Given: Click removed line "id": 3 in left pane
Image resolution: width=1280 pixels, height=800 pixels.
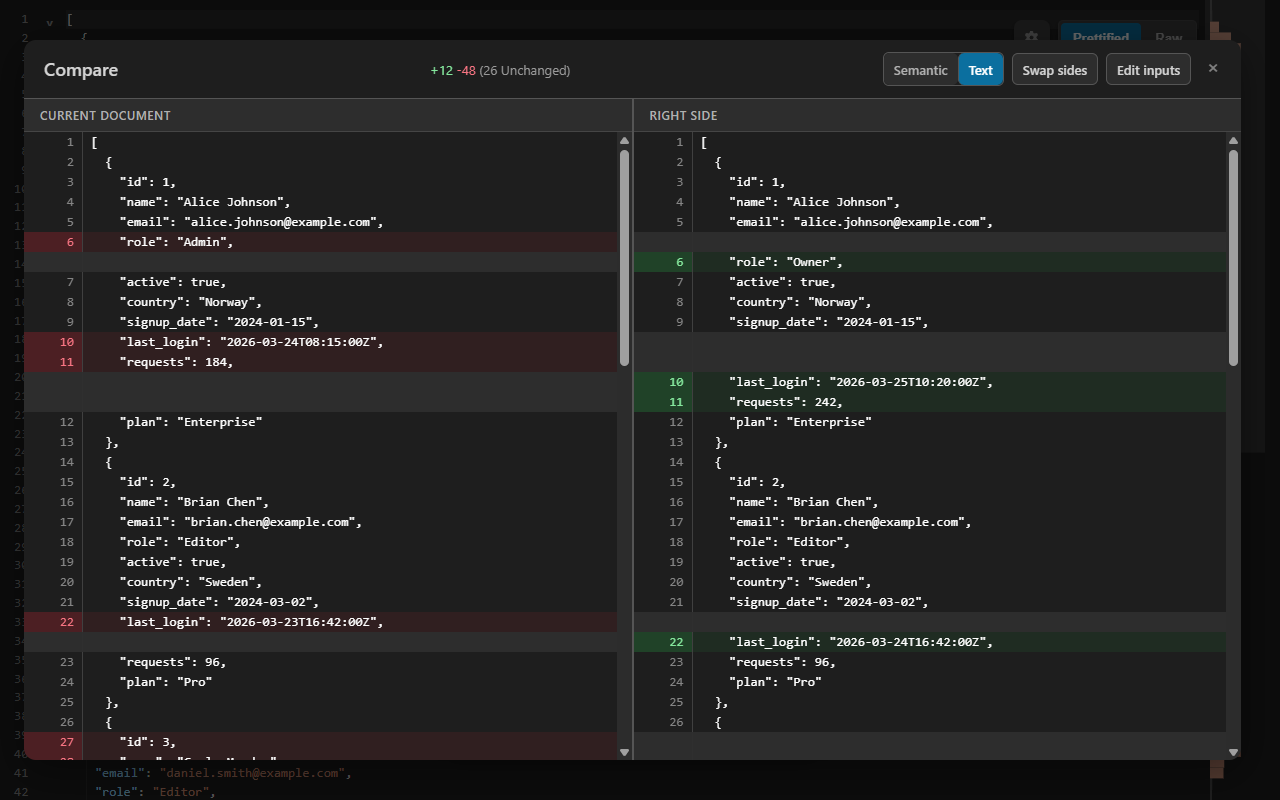Looking at the screenshot, I should (x=321, y=742).
